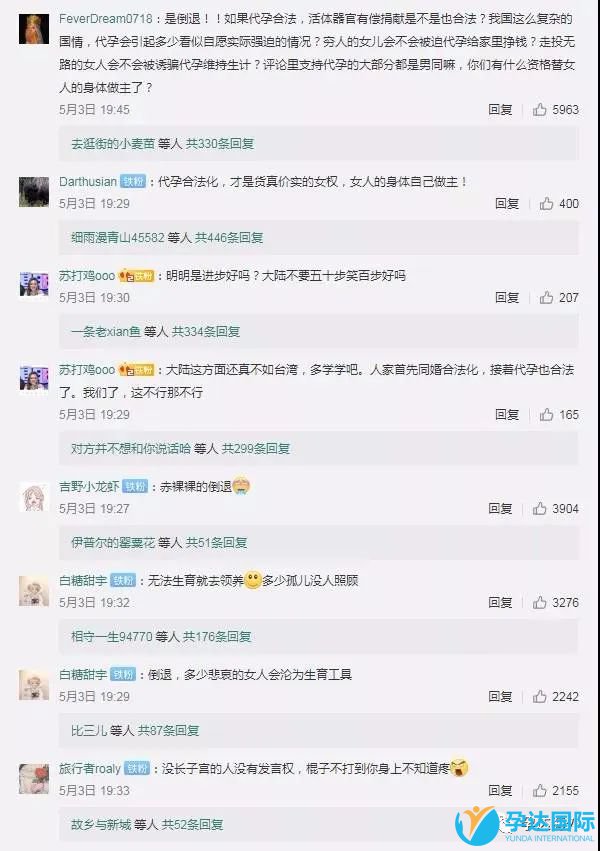600x851 pixels.
Task: Click Darthusian's avatar thumbnail
Action: pyautogui.click(x=34, y=192)
